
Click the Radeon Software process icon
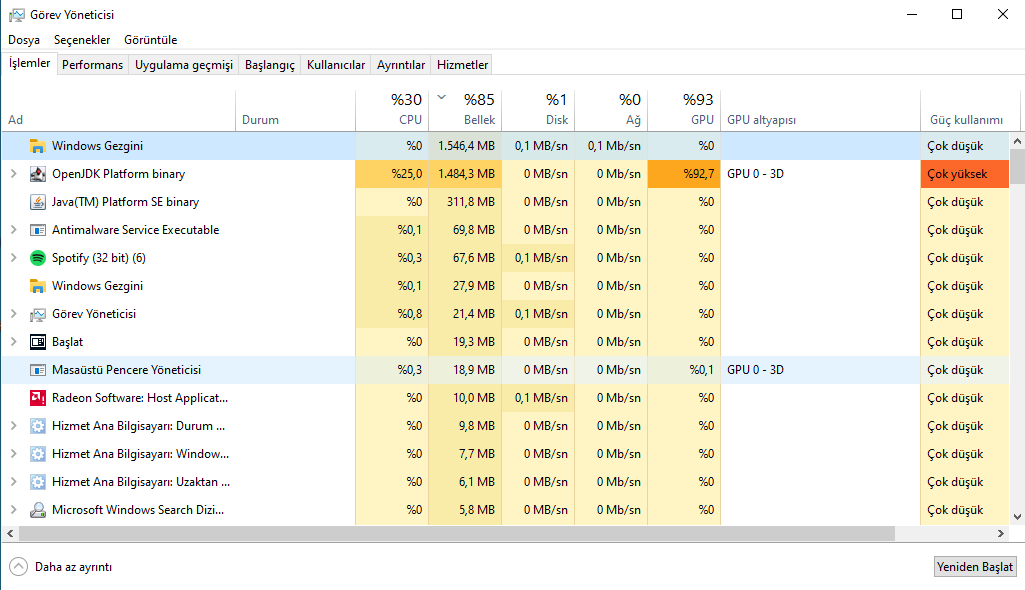pyautogui.click(x=38, y=398)
